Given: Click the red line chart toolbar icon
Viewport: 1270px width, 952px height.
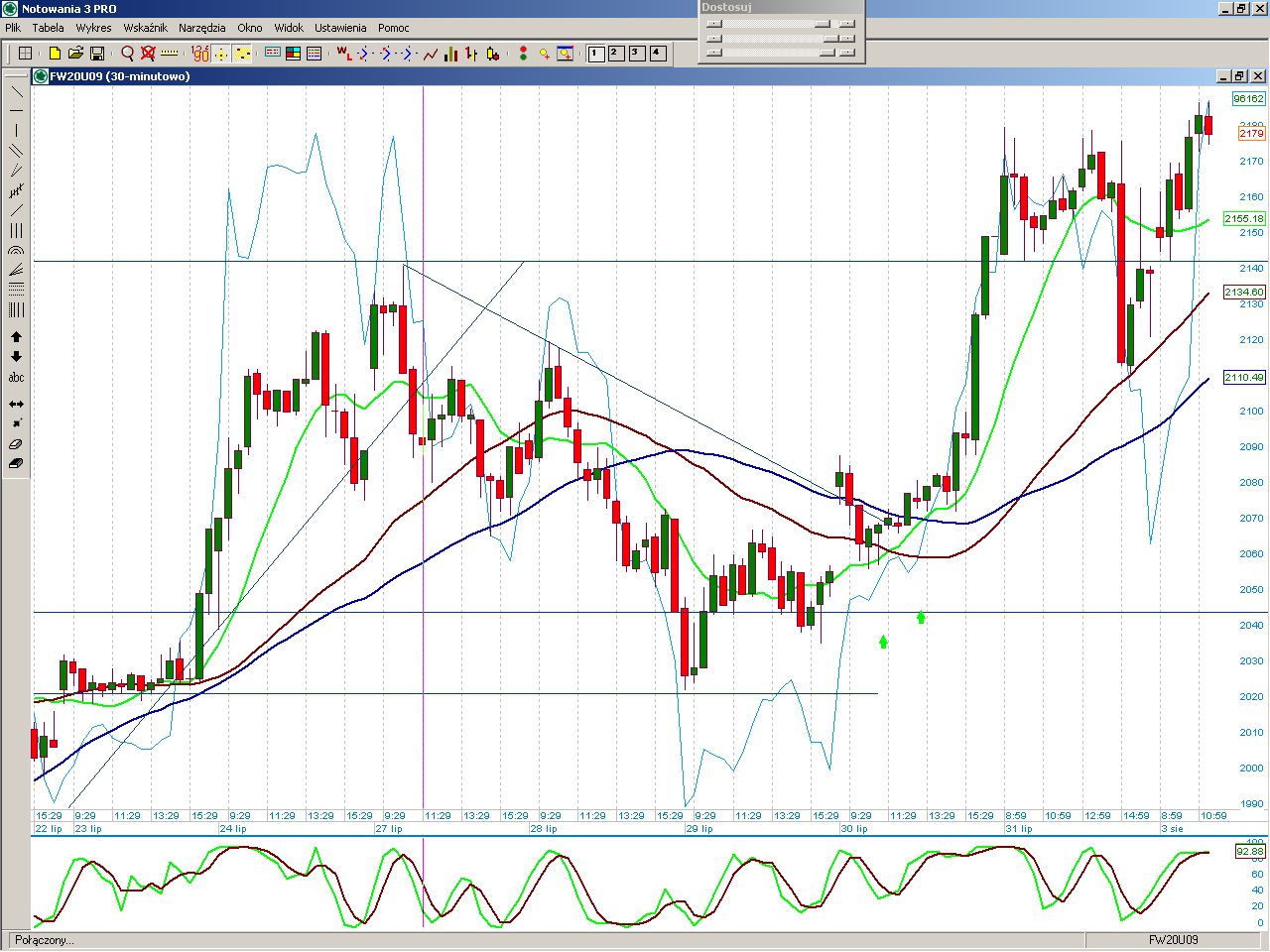Looking at the screenshot, I should (x=431, y=54).
